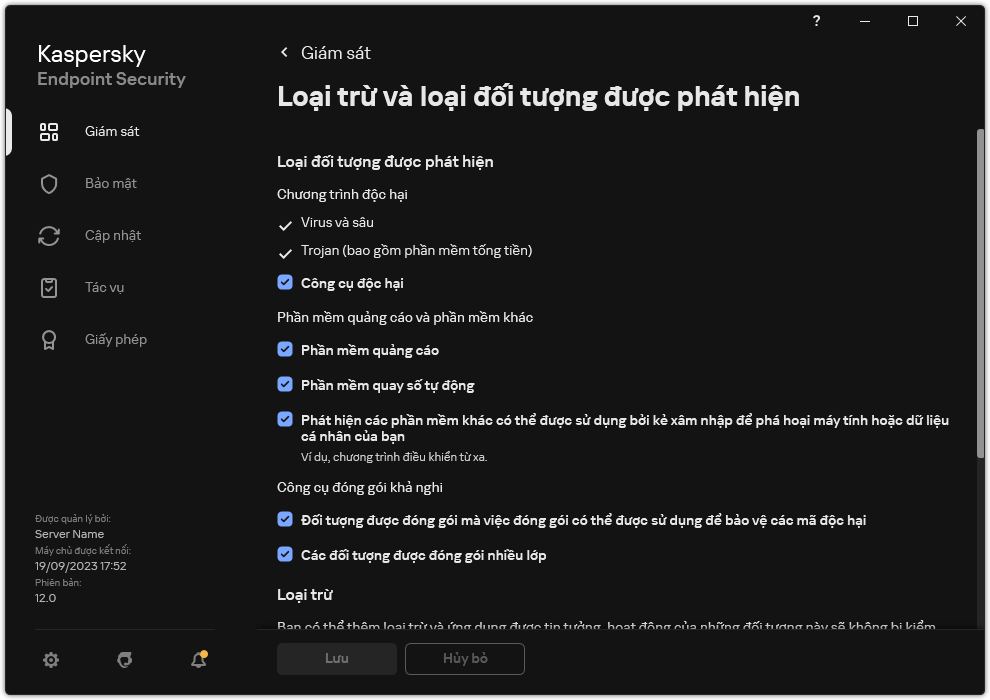Go back using the chevron arrow
This screenshot has width=990, height=700.
[284, 52]
